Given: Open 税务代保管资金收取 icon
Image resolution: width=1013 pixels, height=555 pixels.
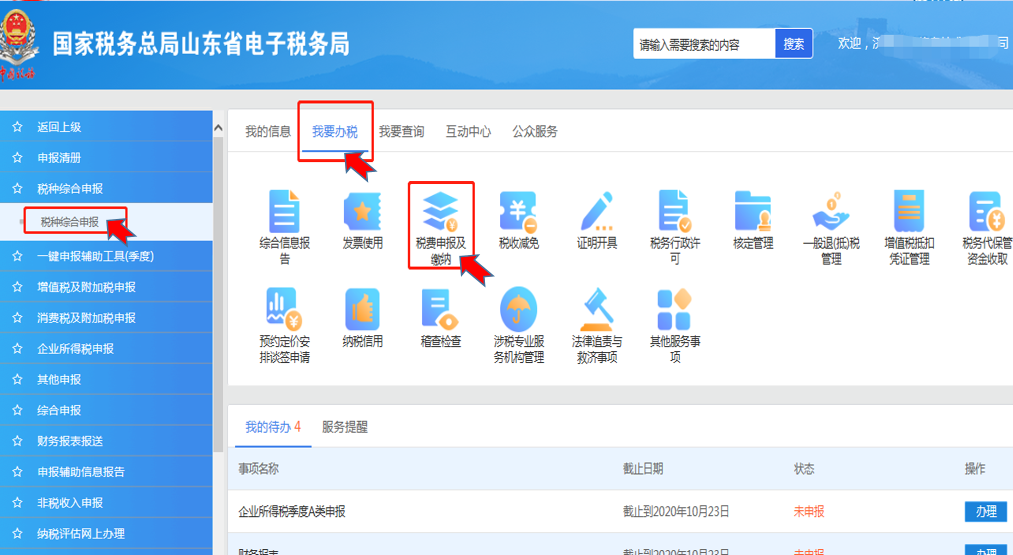Looking at the screenshot, I should [x=987, y=212].
